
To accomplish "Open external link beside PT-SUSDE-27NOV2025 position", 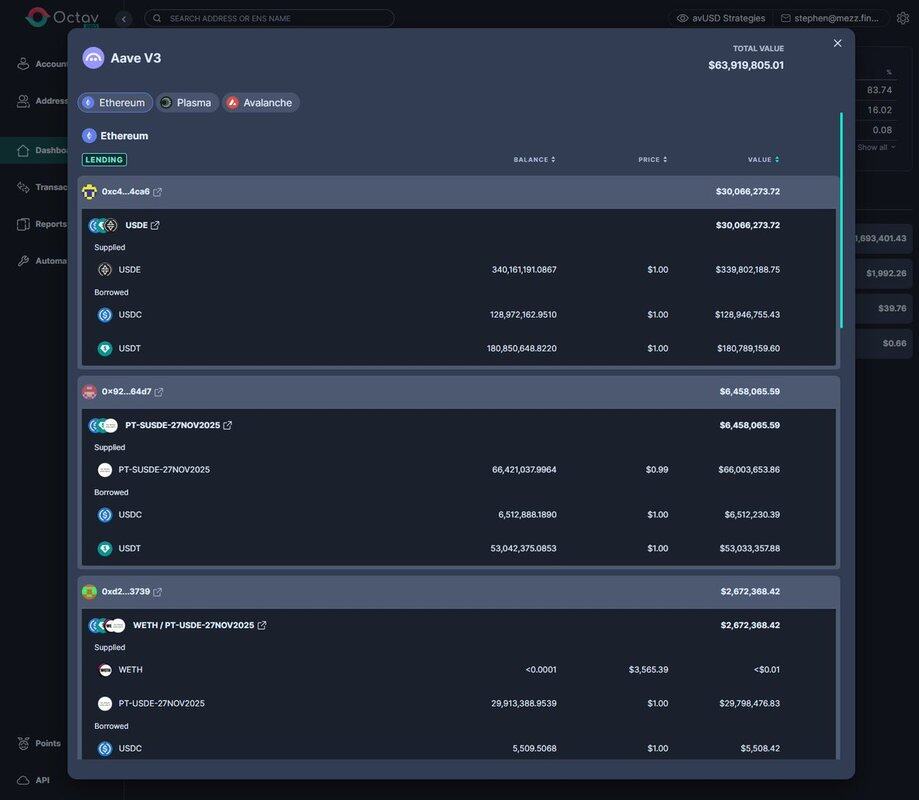I will click(x=228, y=426).
